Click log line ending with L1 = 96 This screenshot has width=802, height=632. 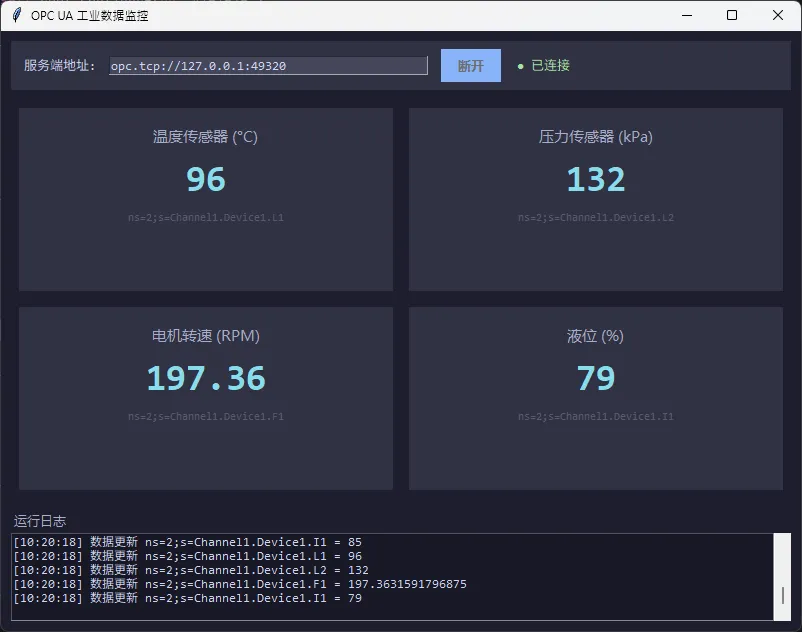coord(188,556)
